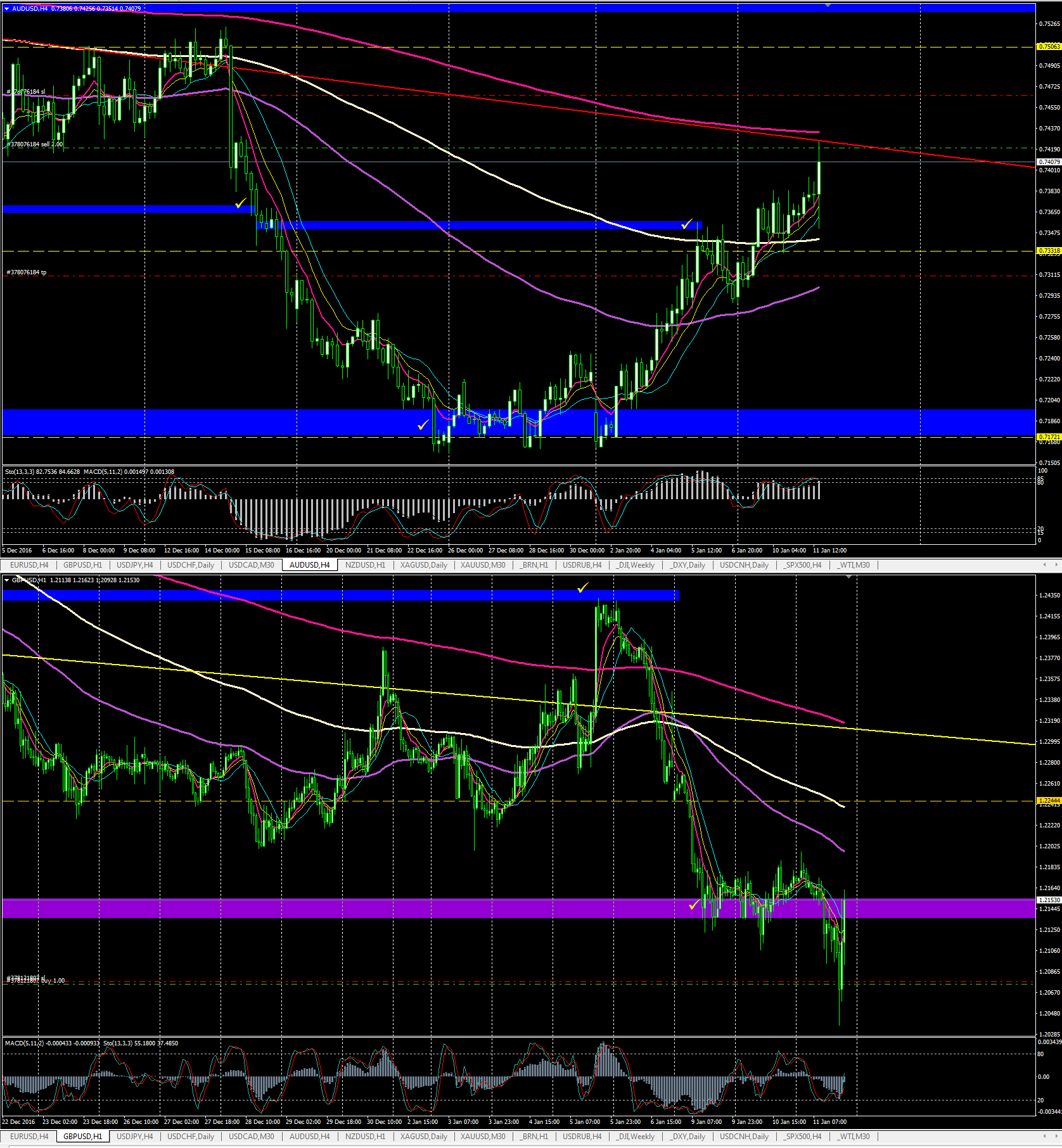Open USDRUB,H4 tab below the AUDUSD chart
The height and width of the screenshot is (1148, 1062).
582,565
